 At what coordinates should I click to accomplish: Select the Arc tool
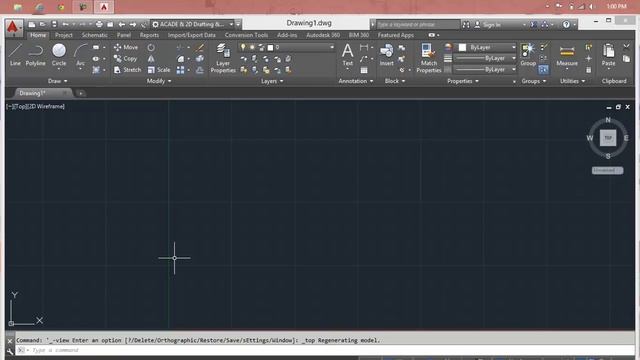(x=80, y=55)
